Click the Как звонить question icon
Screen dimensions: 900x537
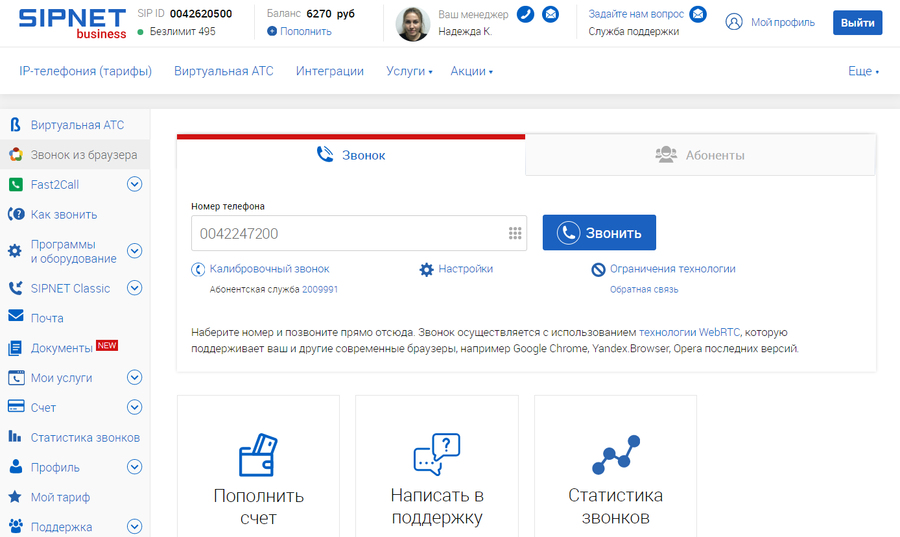click(x=15, y=214)
